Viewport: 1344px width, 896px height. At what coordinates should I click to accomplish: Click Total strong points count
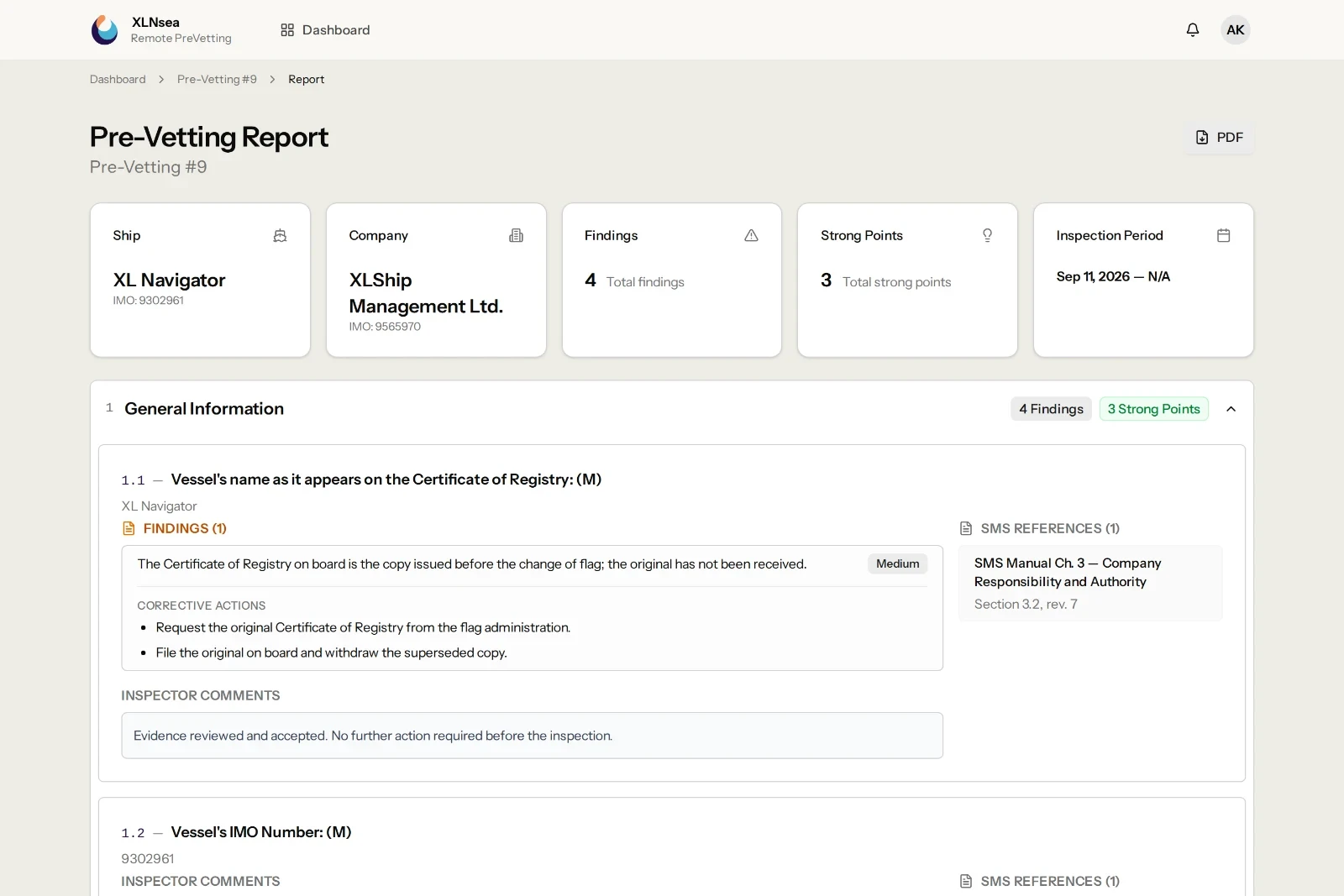pos(885,281)
